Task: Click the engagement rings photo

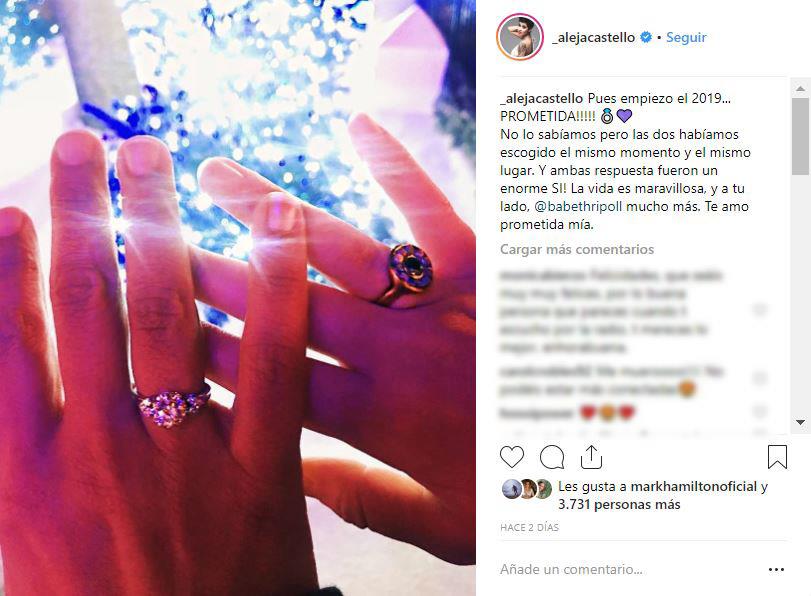Action: pyautogui.click(x=238, y=298)
